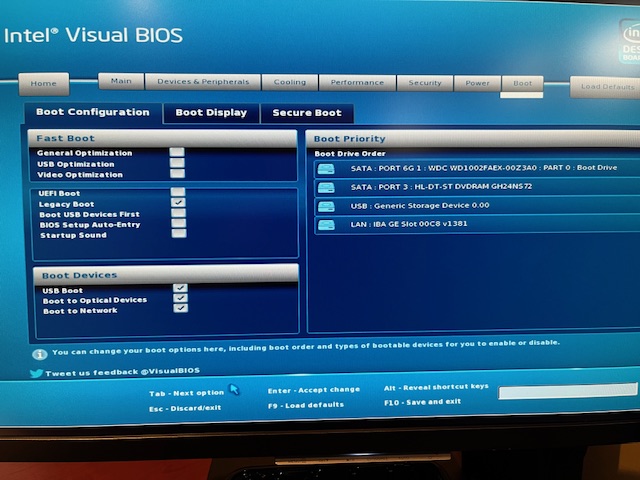Click the Intel Visual BIOS title
640x480 pixels.
click(93, 36)
